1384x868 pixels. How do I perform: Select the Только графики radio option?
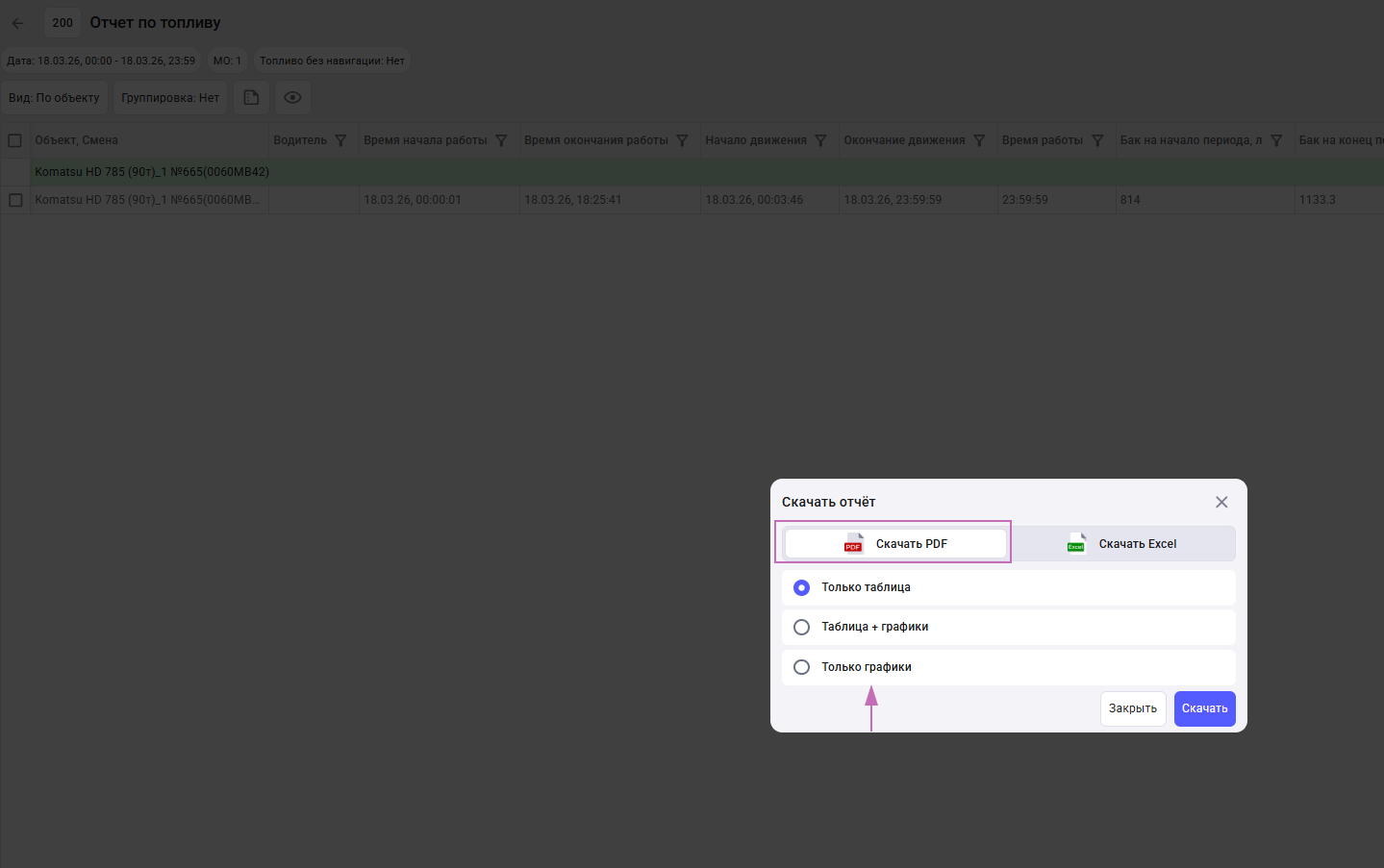point(801,667)
